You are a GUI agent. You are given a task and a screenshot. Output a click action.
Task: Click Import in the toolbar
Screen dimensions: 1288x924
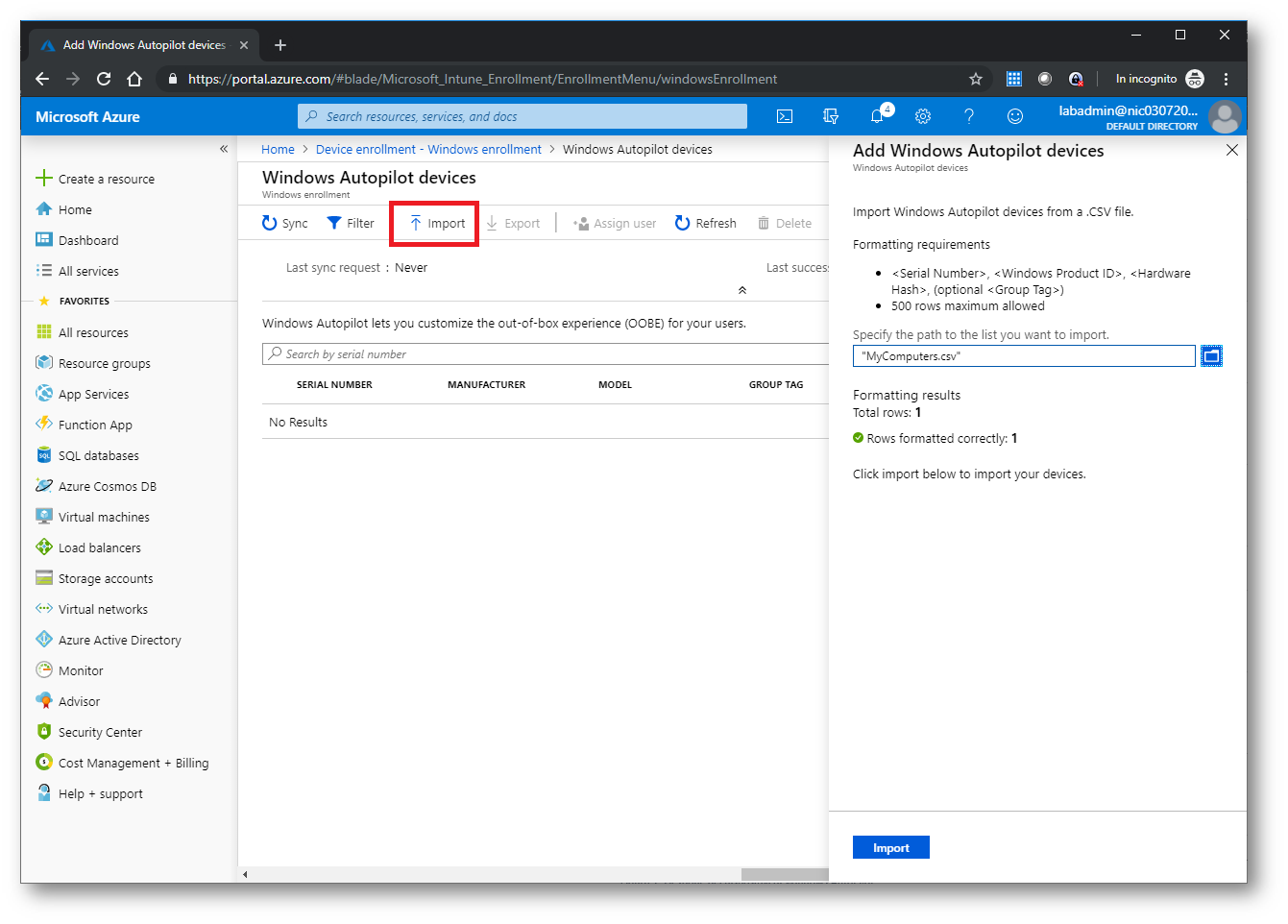pos(437,223)
